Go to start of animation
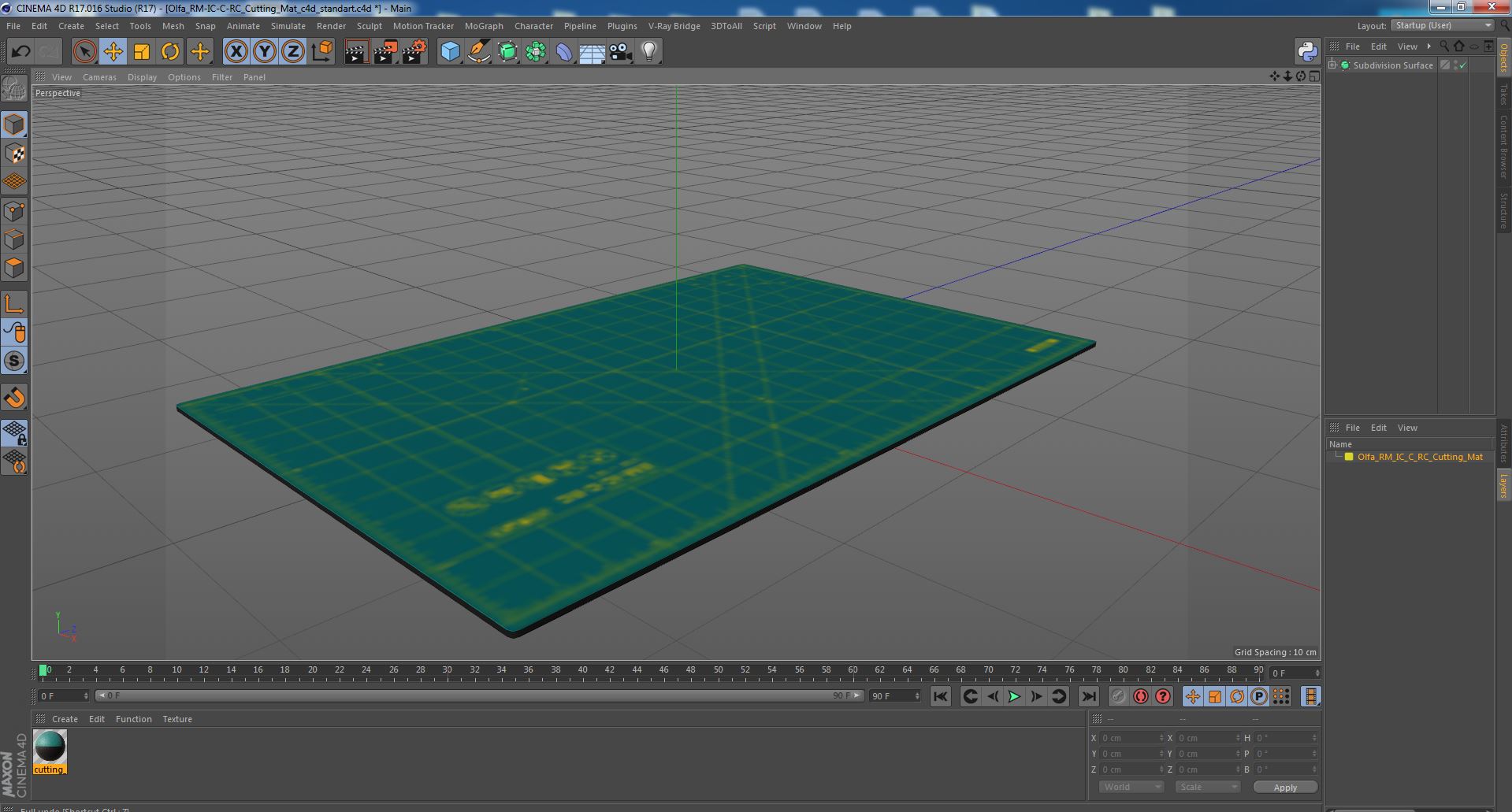This screenshot has width=1512, height=812. tap(940, 696)
